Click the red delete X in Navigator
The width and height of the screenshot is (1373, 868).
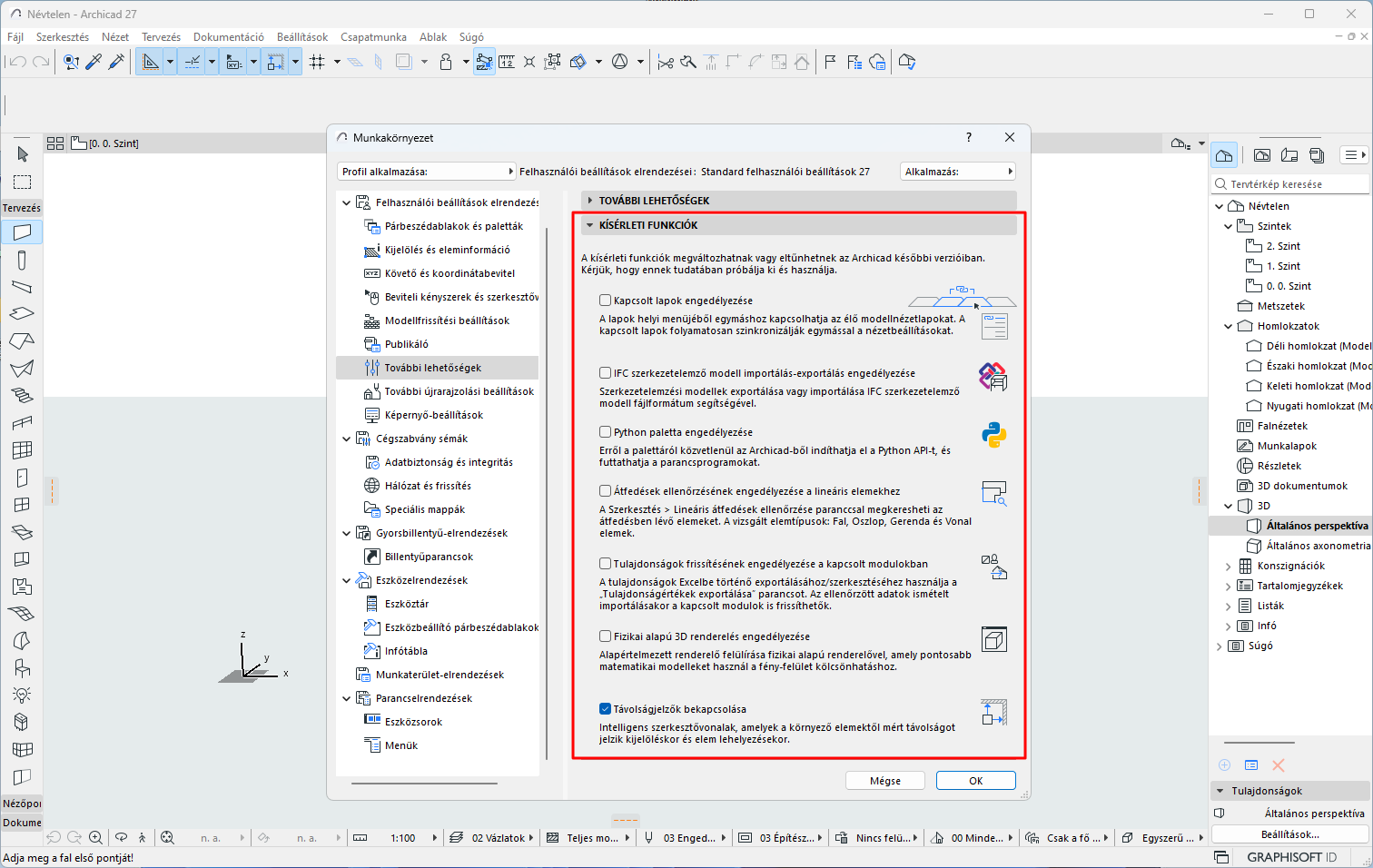click(x=1279, y=765)
